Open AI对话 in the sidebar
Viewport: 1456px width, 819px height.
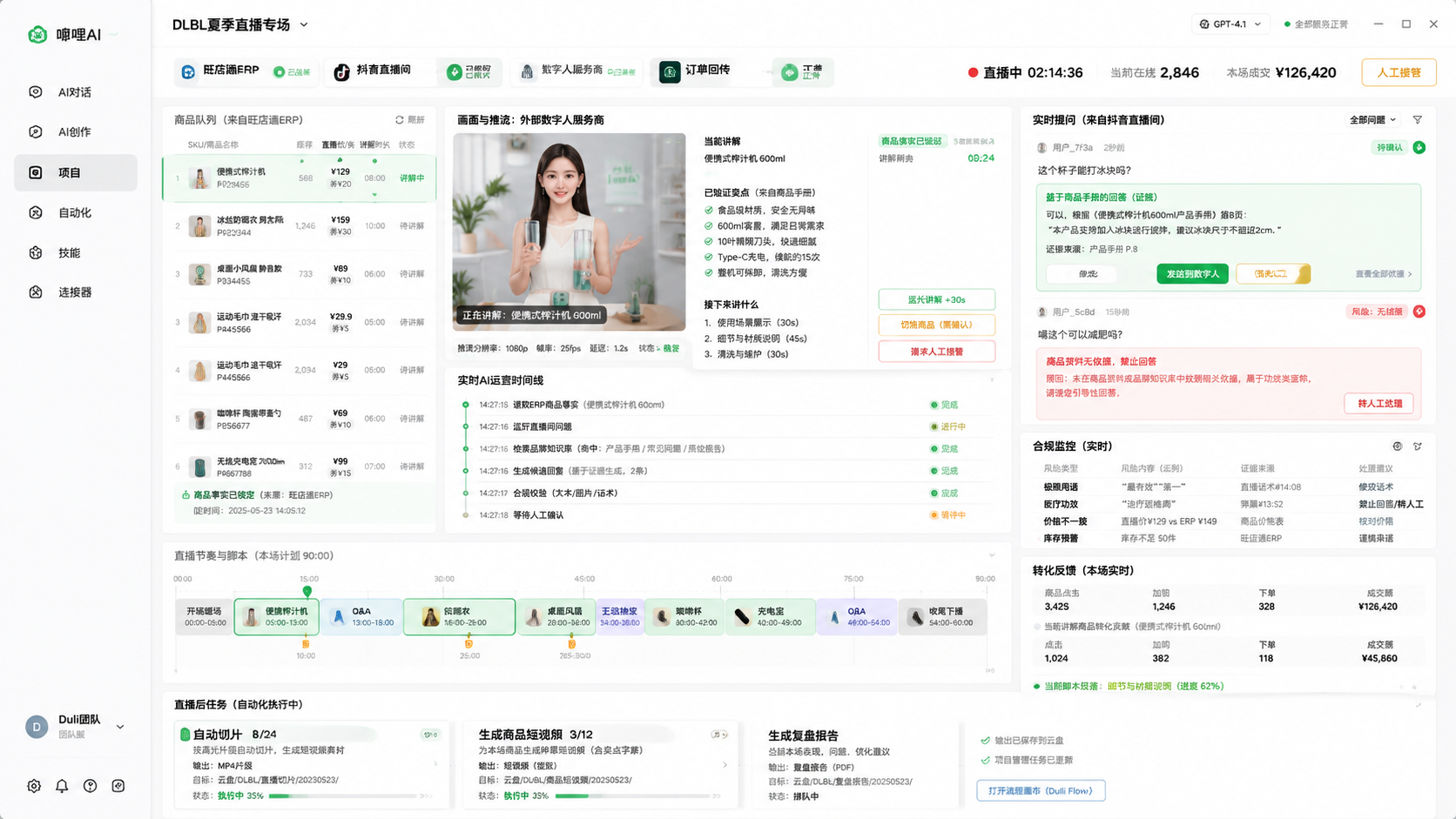(x=76, y=92)
